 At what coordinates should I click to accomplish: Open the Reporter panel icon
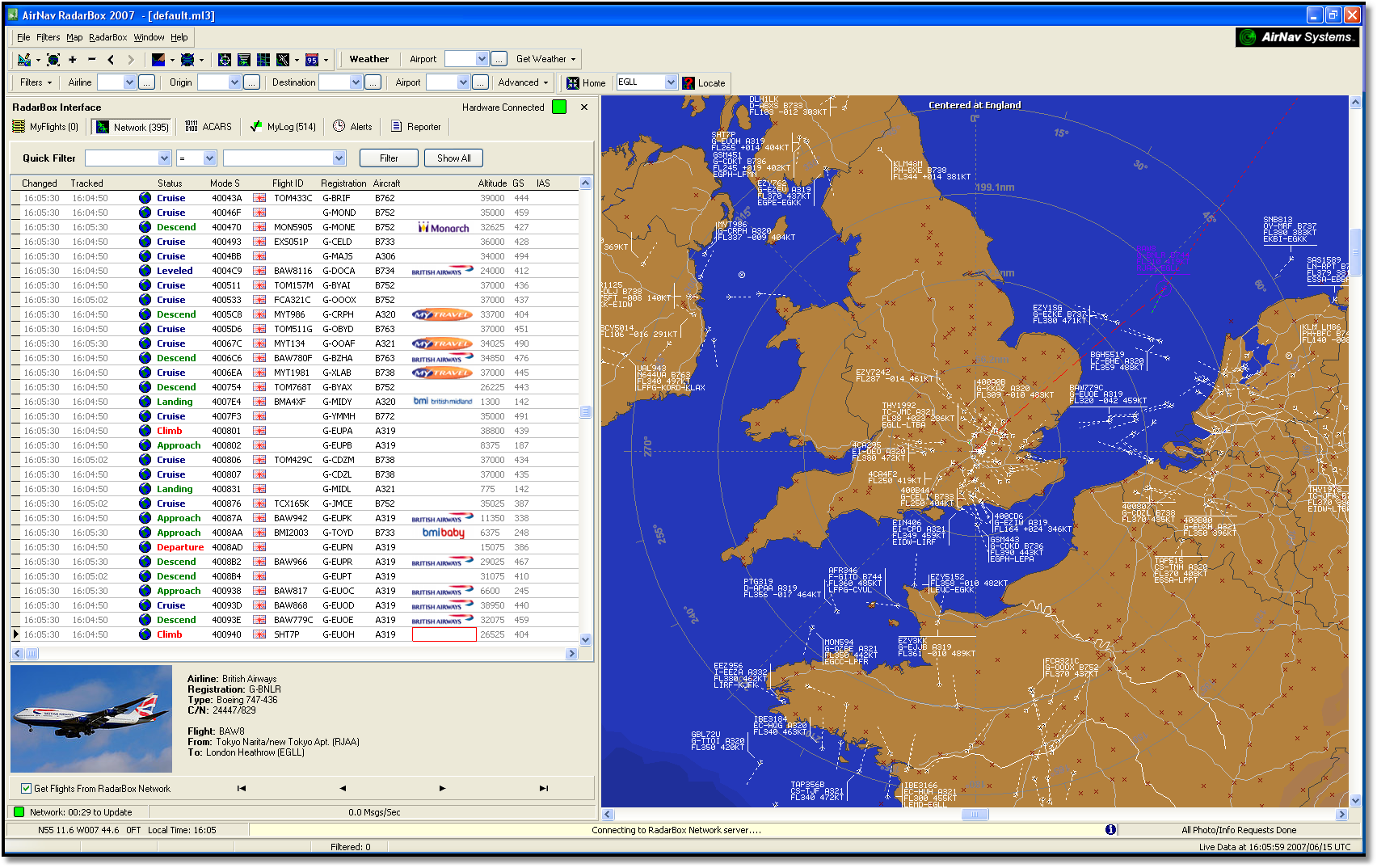(396, 126)
